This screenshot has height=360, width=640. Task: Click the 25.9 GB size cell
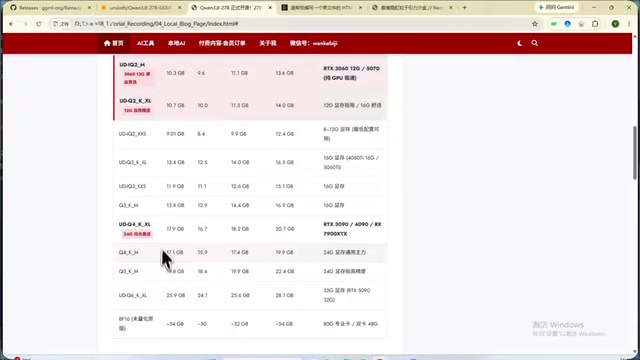tap(176, 296)
